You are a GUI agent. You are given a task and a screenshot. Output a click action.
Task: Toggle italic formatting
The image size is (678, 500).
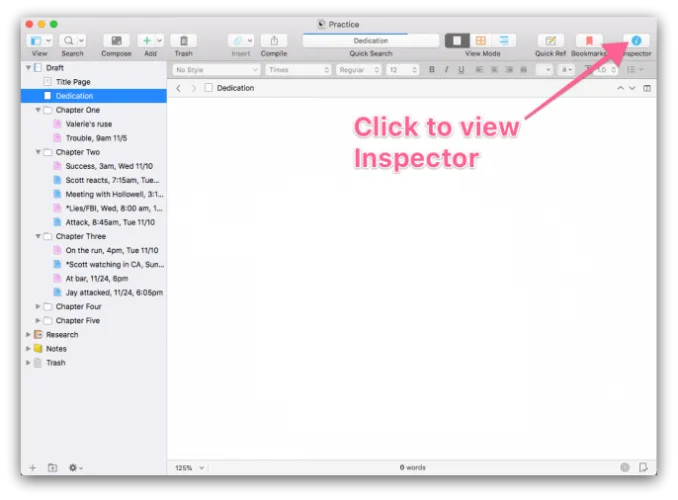pyautogui.click(x=446, y=70)
